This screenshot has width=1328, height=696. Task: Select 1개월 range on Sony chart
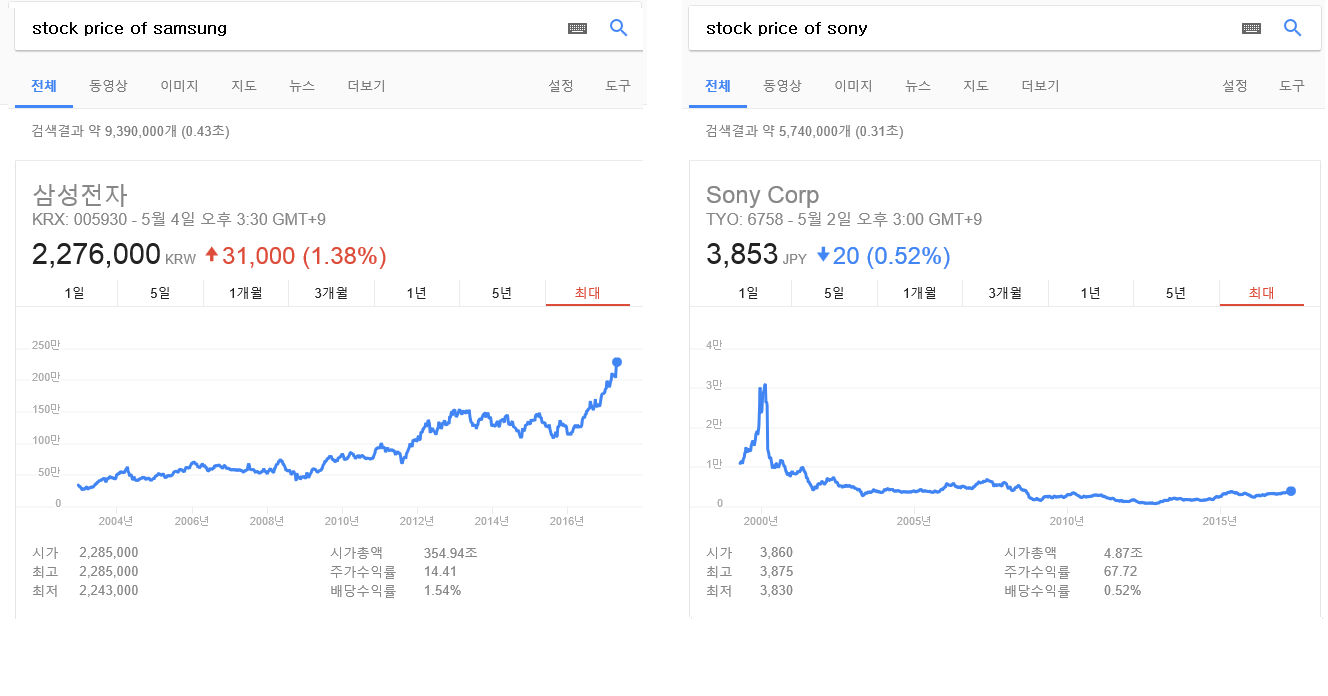click(919, 293)
